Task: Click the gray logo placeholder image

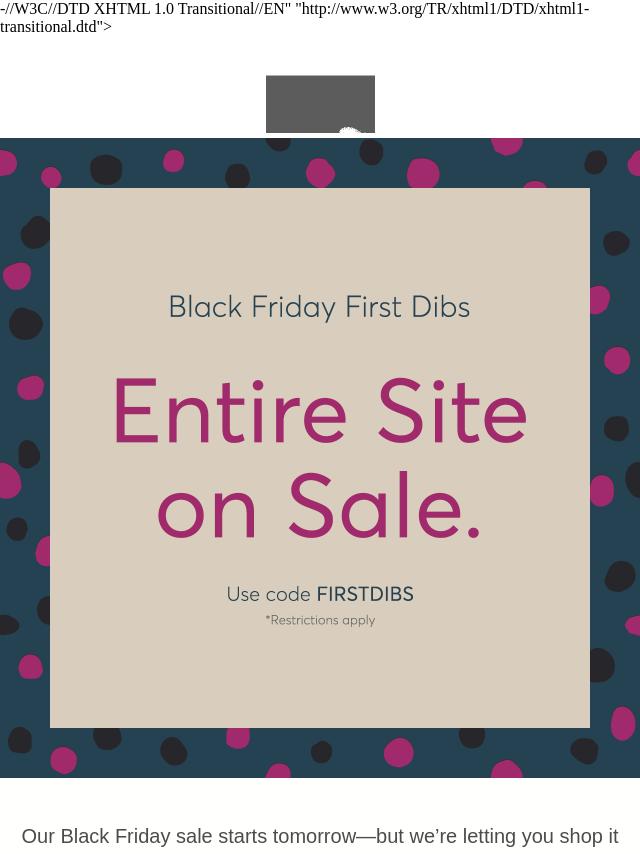Action: (320, 103)
